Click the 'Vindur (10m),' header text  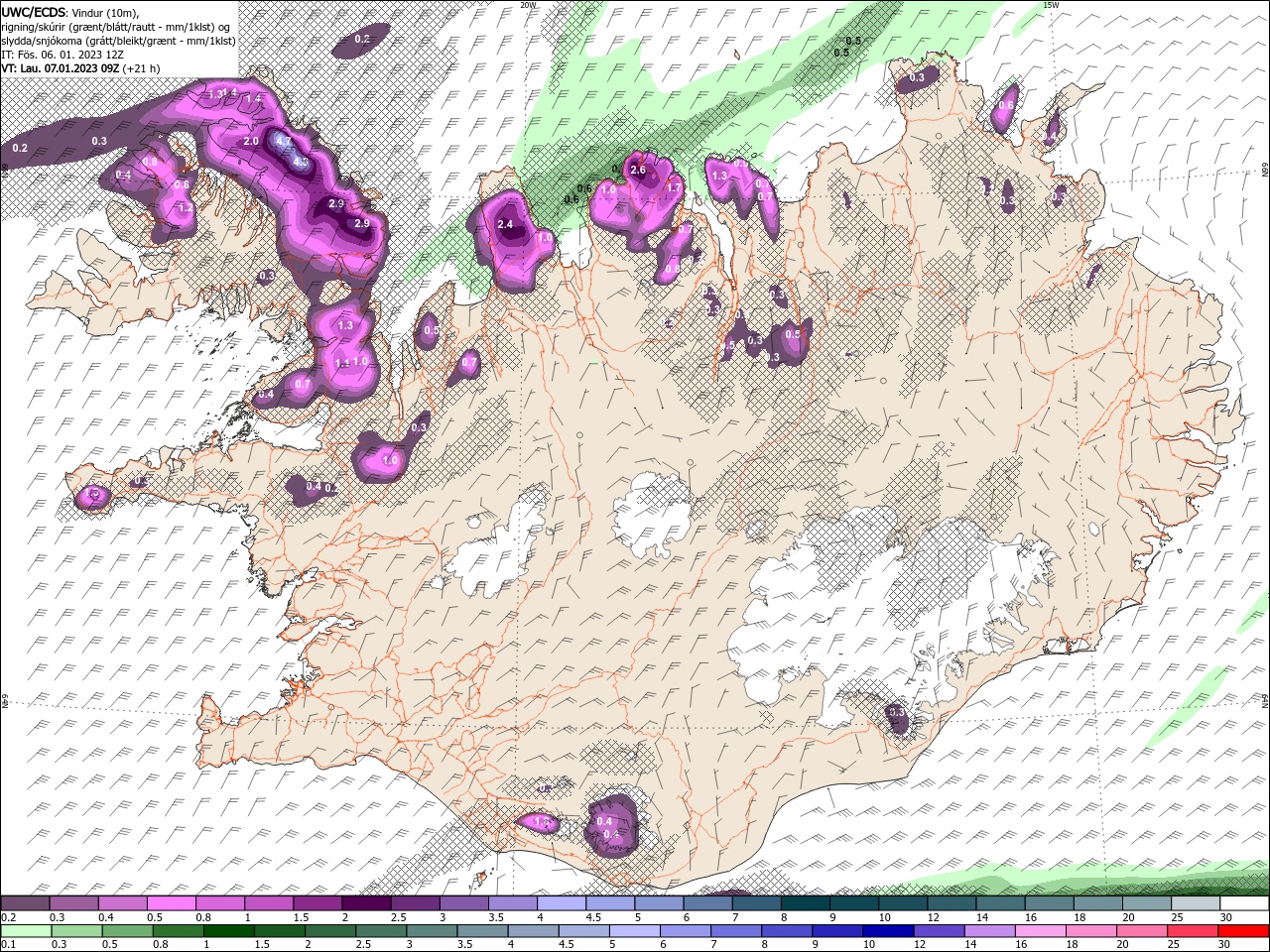tap(105, 12)
